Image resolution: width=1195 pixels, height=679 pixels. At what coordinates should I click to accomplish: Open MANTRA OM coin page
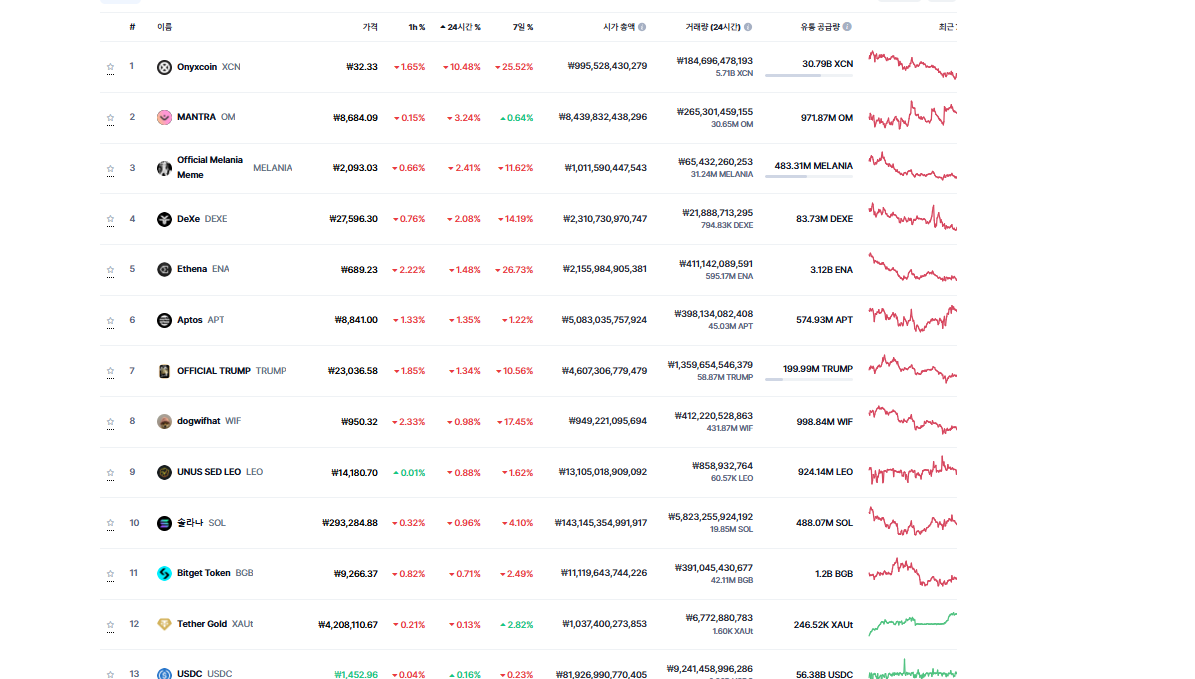pos(207,117)
